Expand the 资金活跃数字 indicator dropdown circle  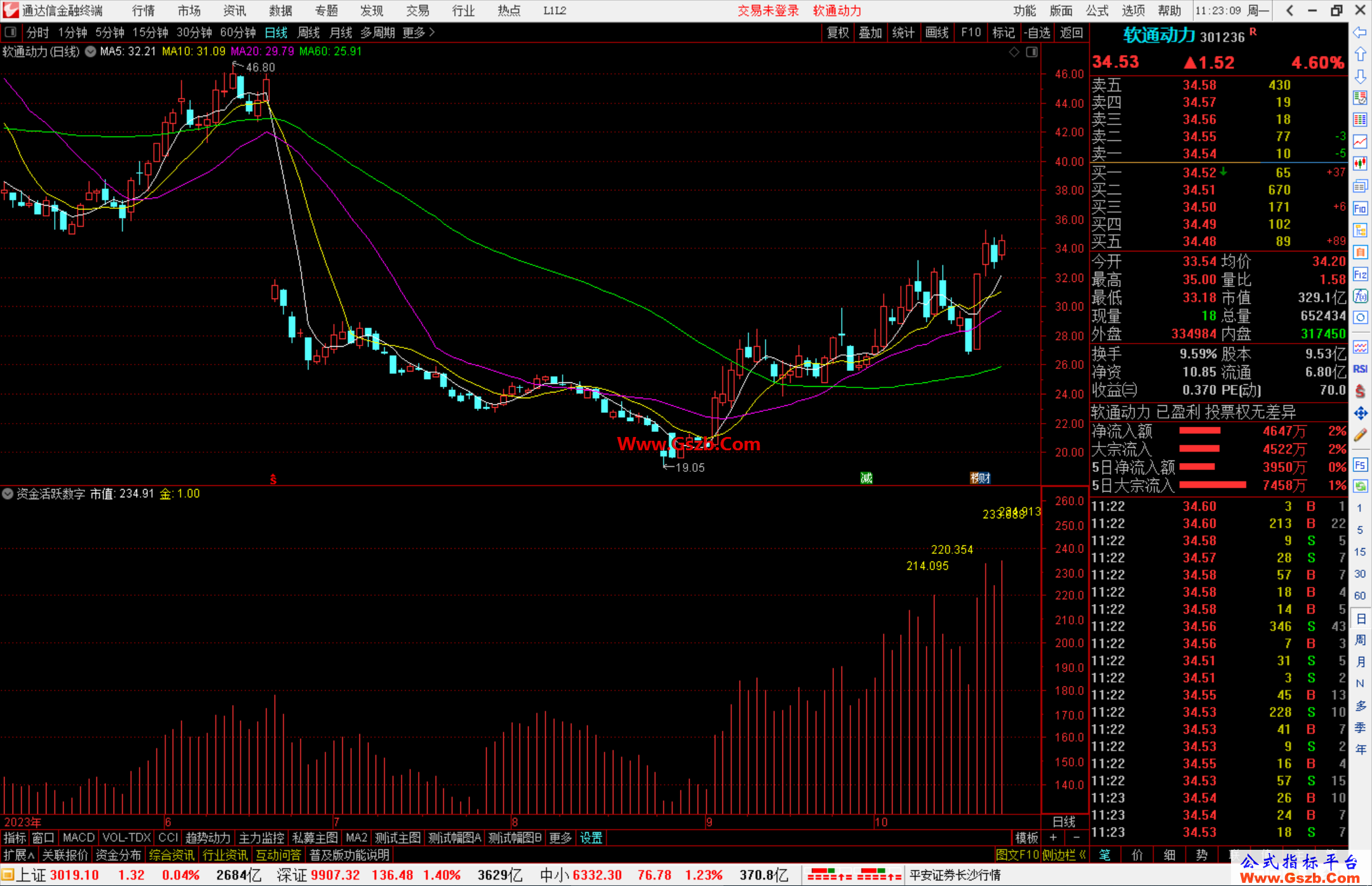click(x=8, y=493)
